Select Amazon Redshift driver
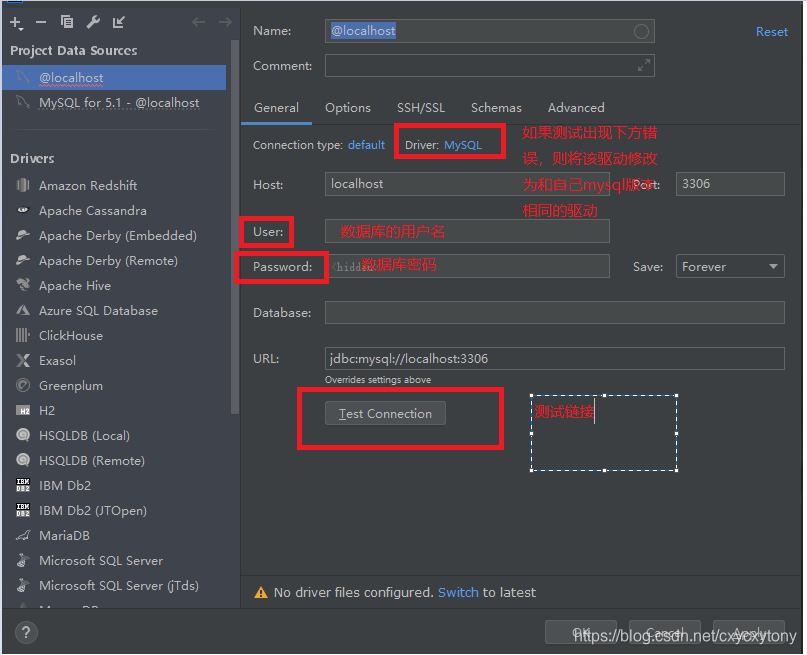The width and height of the screenshot is (807, 655). coord(88,186)
